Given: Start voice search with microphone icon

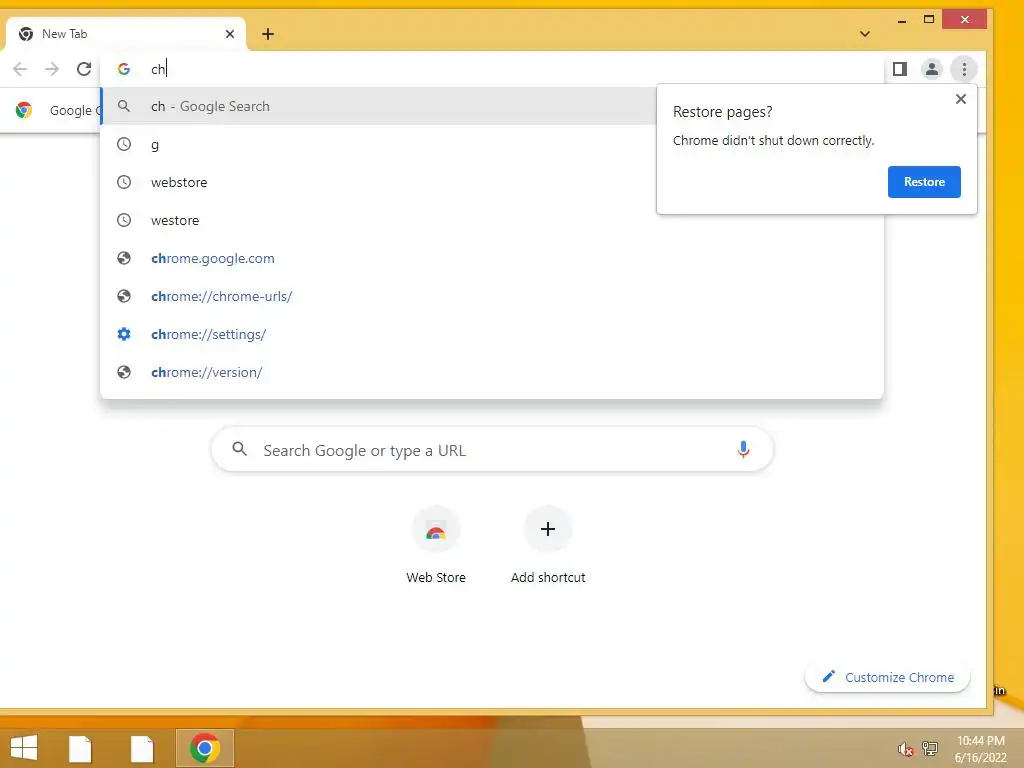Looking at the screenshot, I should click(x=743, y=449).
